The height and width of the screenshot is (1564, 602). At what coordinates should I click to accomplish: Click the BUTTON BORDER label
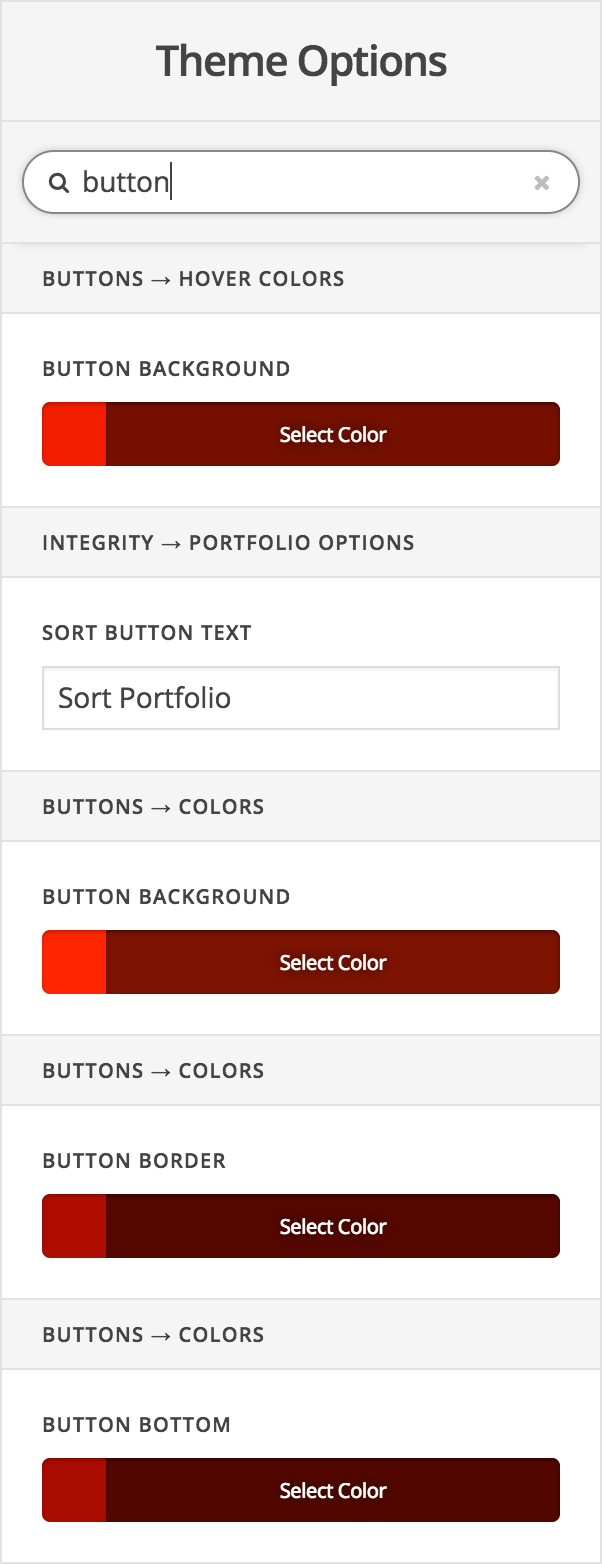point(134,1161)
